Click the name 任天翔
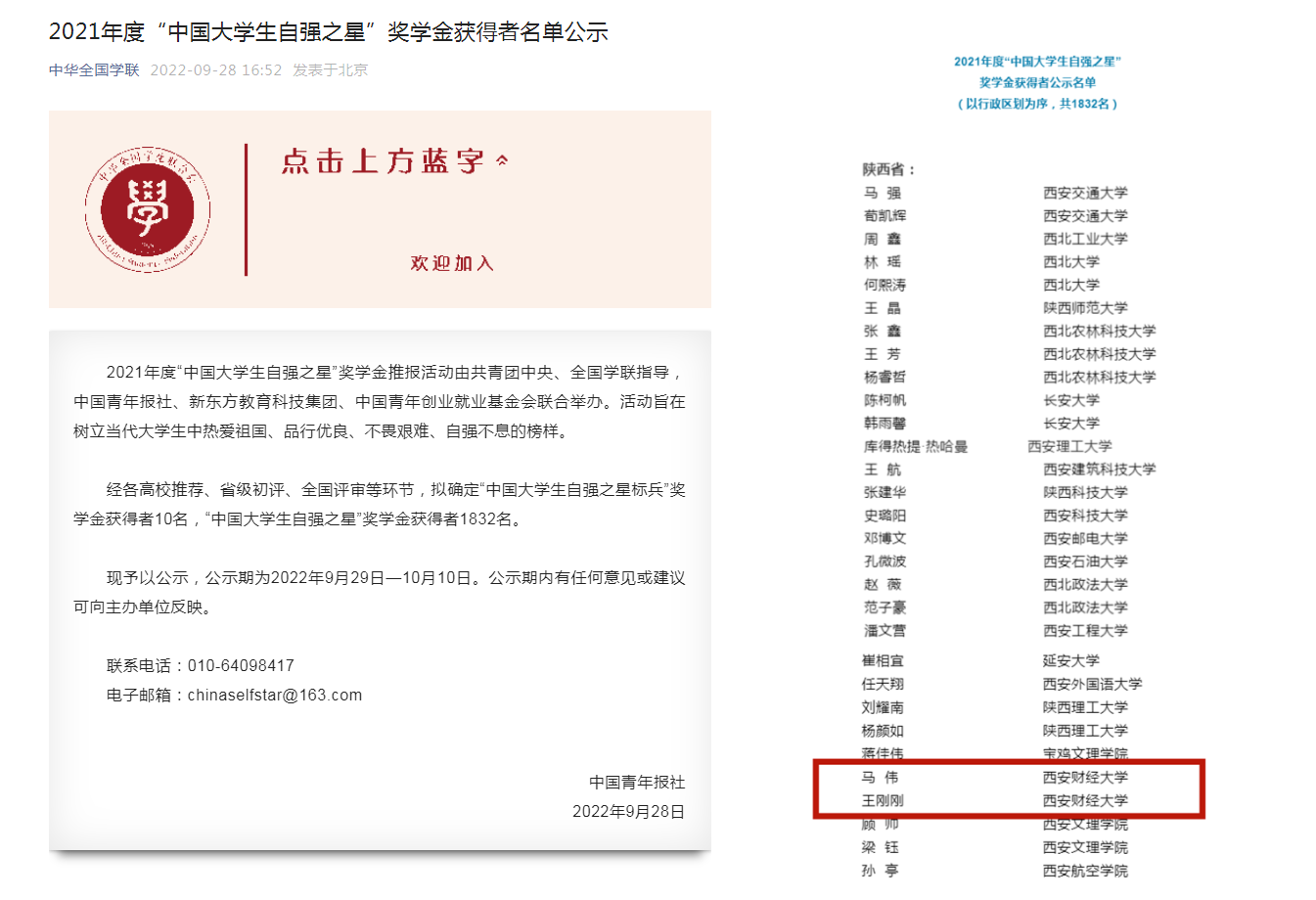The image size is (1316, 900). point(883,685)
